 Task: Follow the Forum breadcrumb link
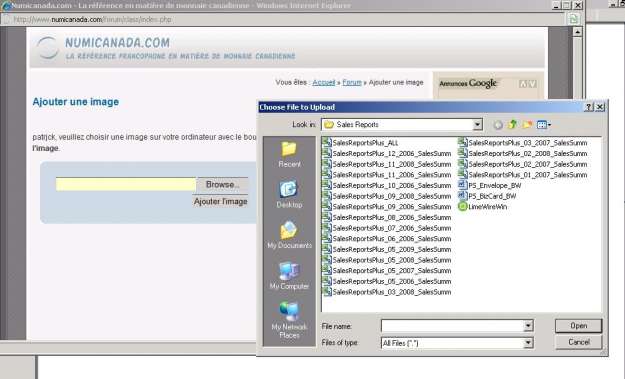[x=352, y=82]
